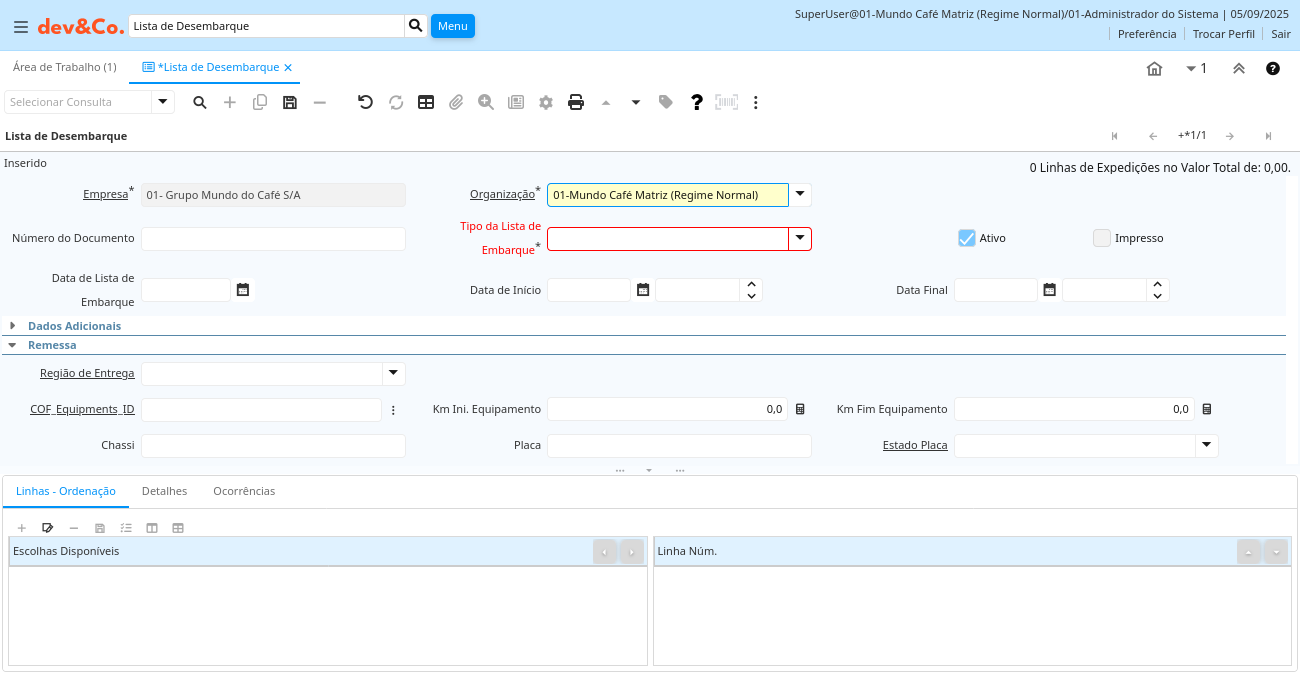1300x674 pixels.
Task: Toggle grid view in the toolbar
Action: pyautogui.click(x=426, y=102)
